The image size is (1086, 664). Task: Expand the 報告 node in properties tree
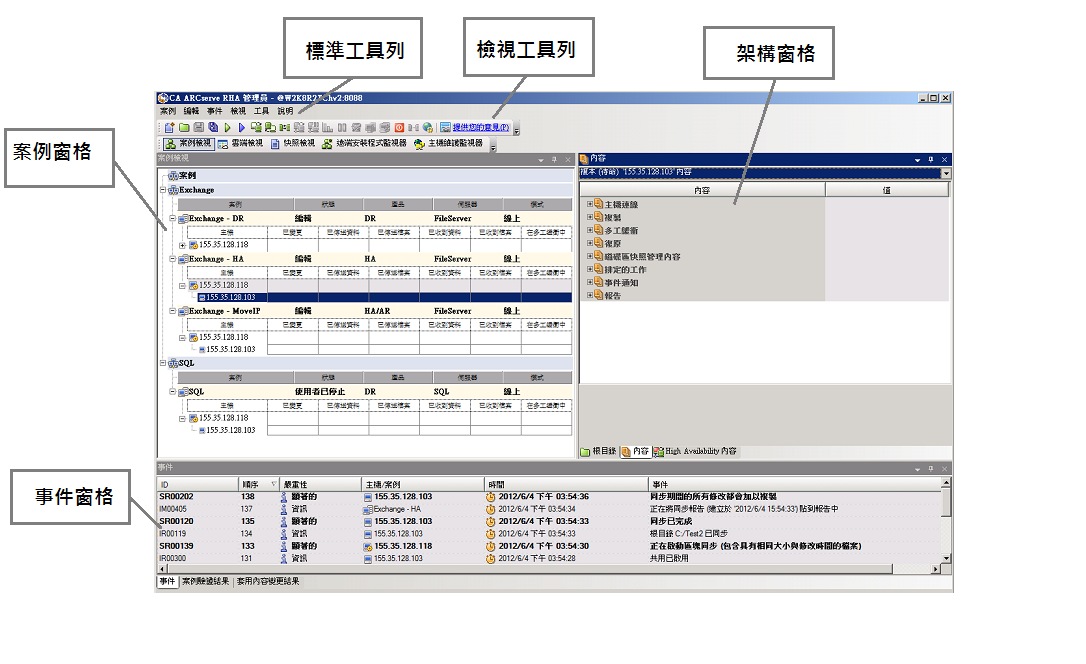point(590,296)
